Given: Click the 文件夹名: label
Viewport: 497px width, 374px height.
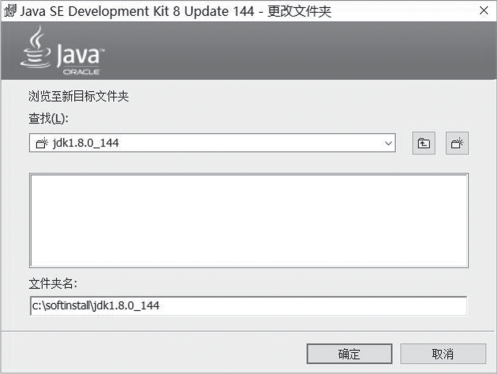Looking at the screenshot, I should click(x=53, y=284).
